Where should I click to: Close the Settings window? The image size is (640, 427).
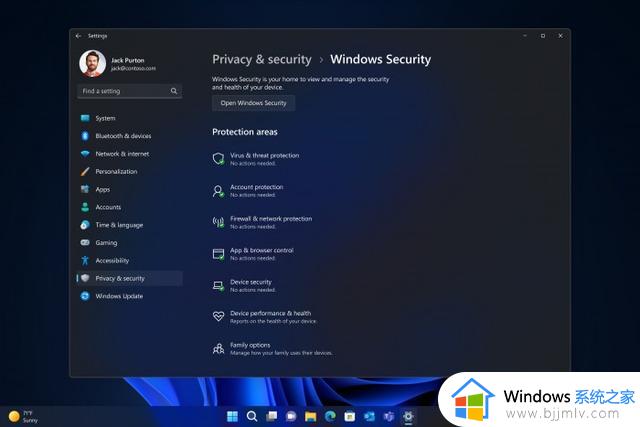point(560,36)
